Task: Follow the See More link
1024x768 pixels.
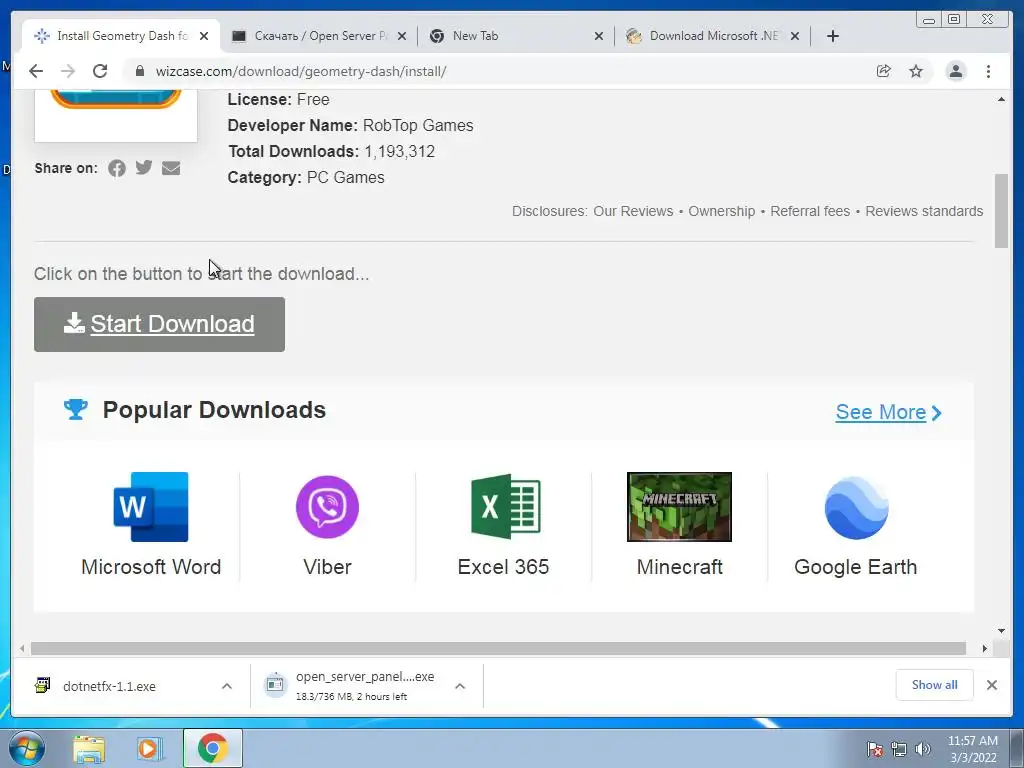Action: point(889,412)
